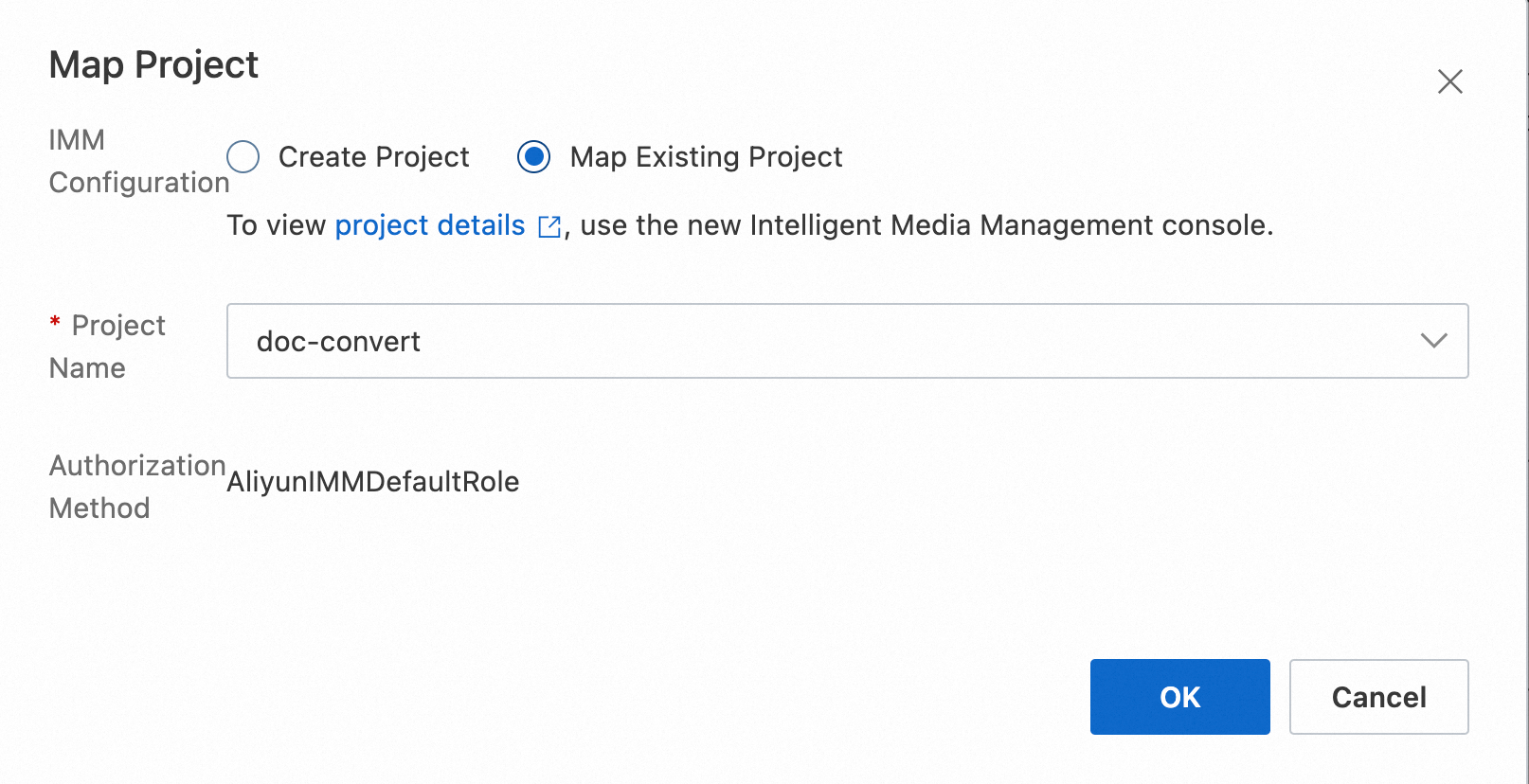Screen dimensions: 1529x784
Task: Click the "Map Existing Project" option label
Action: (706, 157)
